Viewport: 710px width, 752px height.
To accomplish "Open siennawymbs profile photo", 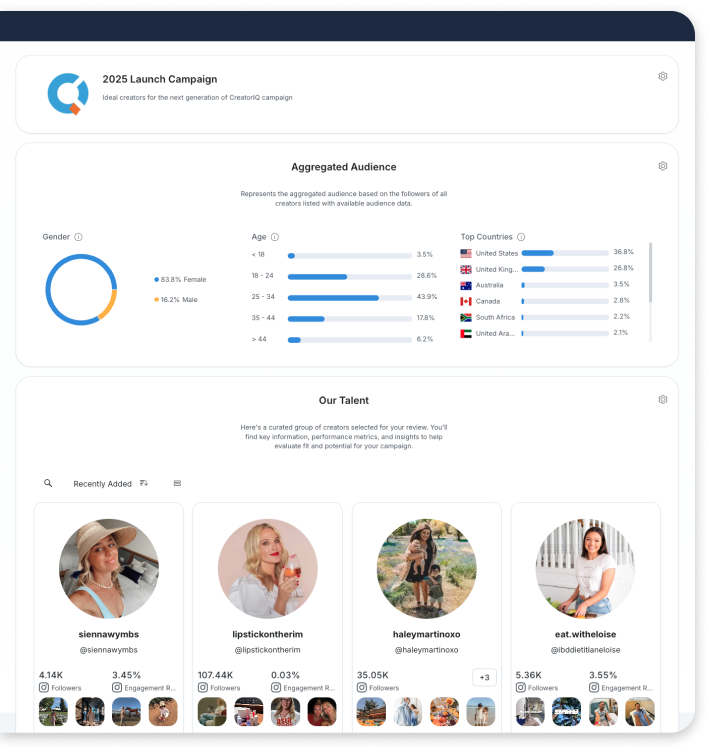I will point(109,568).
